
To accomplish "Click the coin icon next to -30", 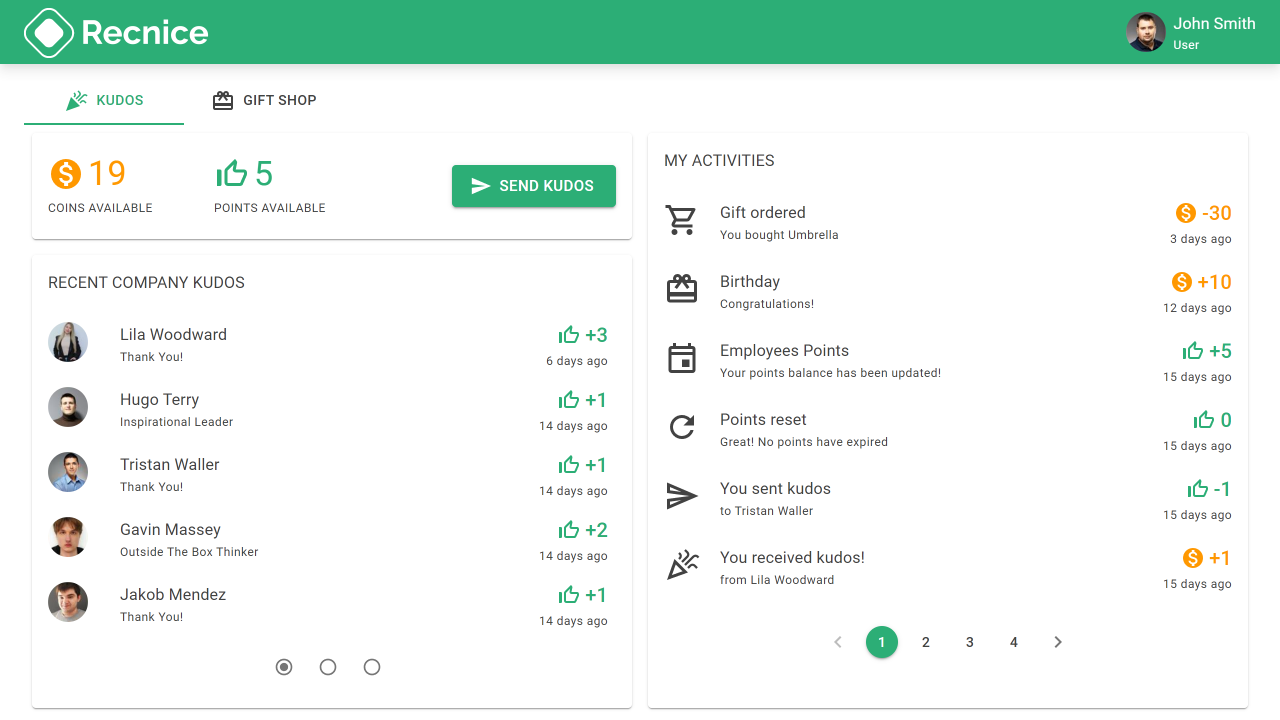I will 1186,213.
